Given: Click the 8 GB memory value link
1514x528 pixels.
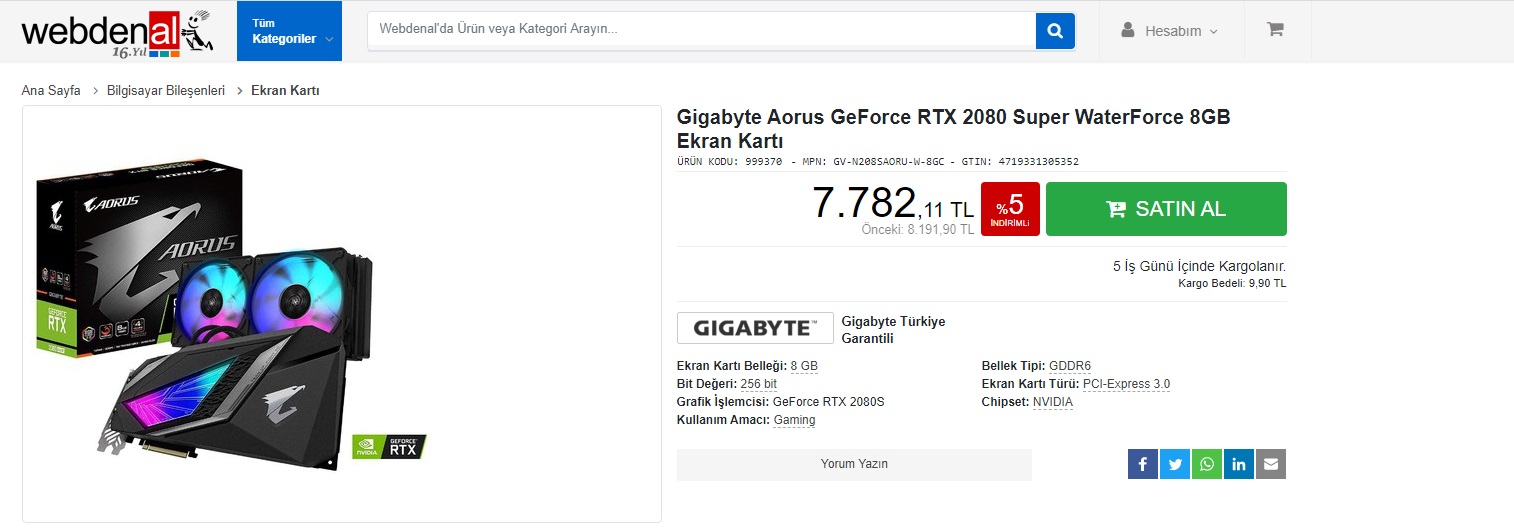Looking at the screenshot, I should coord(804,366).
